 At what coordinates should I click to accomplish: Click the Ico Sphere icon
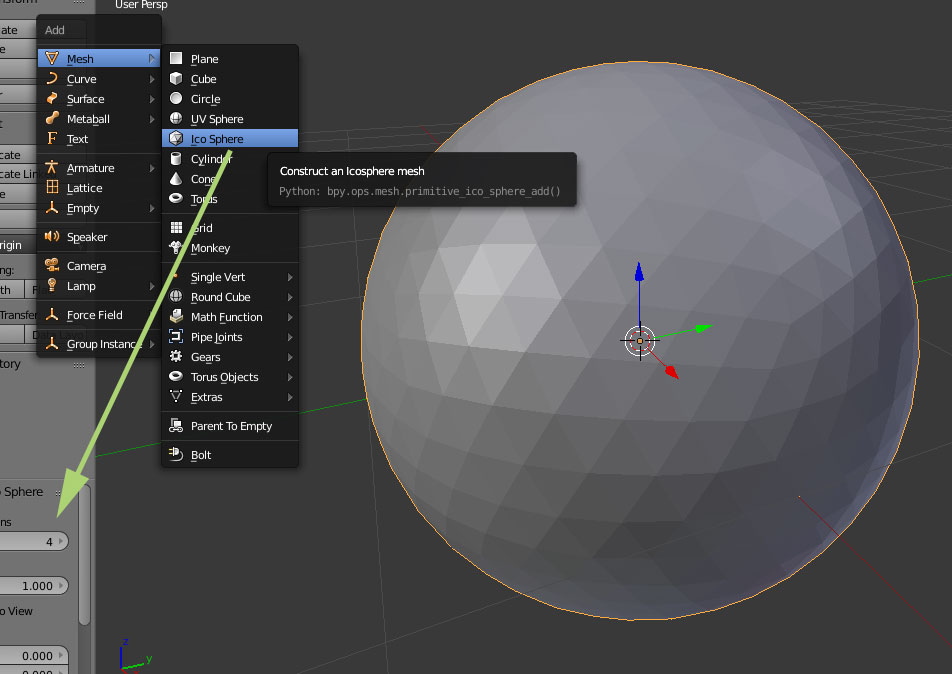[176, 138]
